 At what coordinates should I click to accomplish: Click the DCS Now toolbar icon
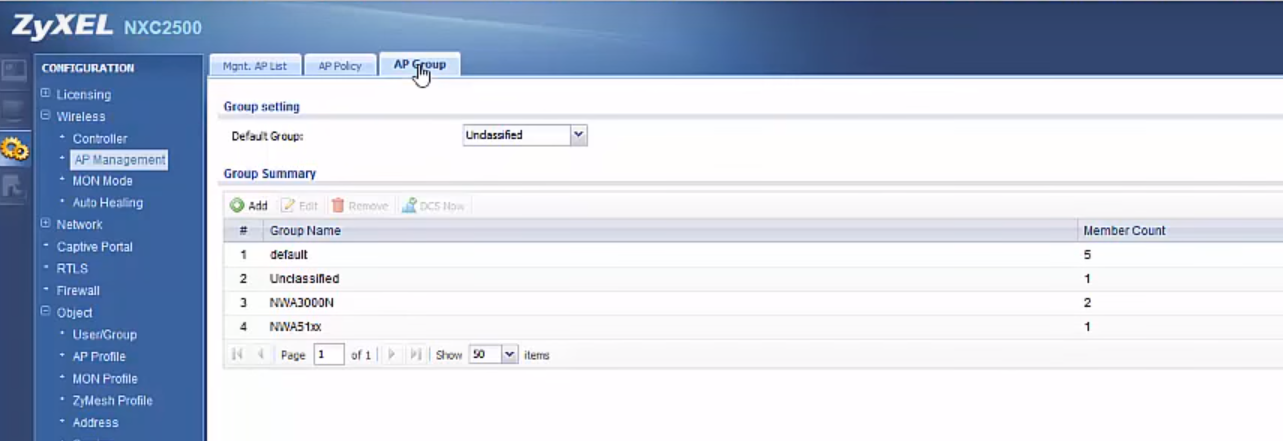409,205
